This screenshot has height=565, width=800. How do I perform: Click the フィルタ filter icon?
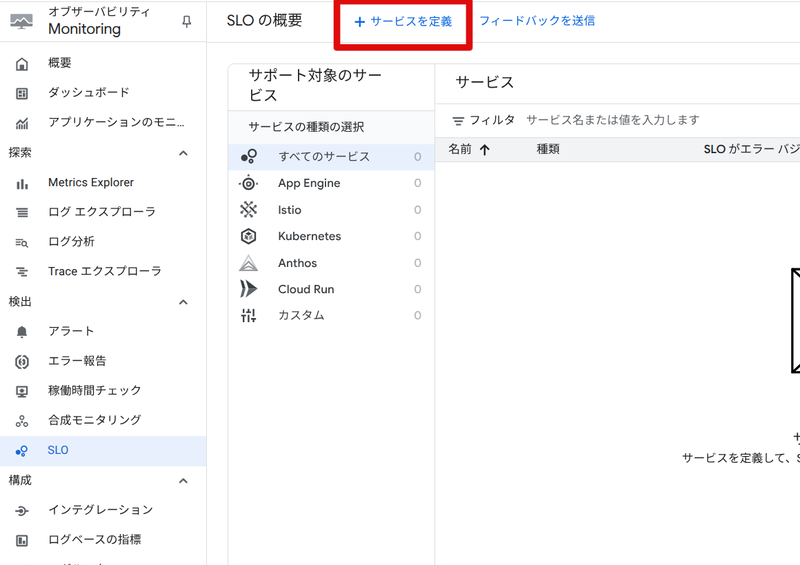[x=458, y=121]
